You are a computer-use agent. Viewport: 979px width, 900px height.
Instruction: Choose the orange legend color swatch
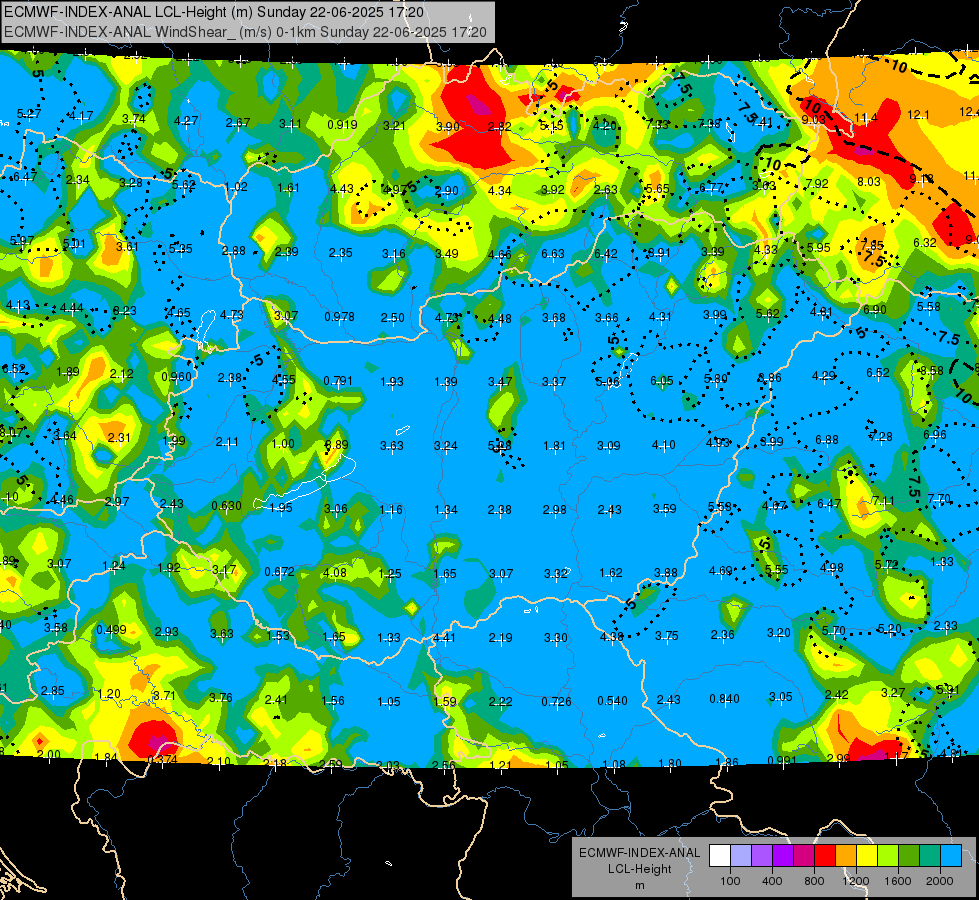(846, 855)
